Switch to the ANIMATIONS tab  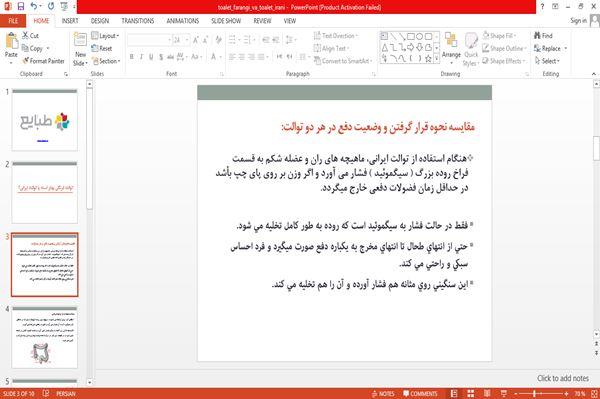point(183,21)
